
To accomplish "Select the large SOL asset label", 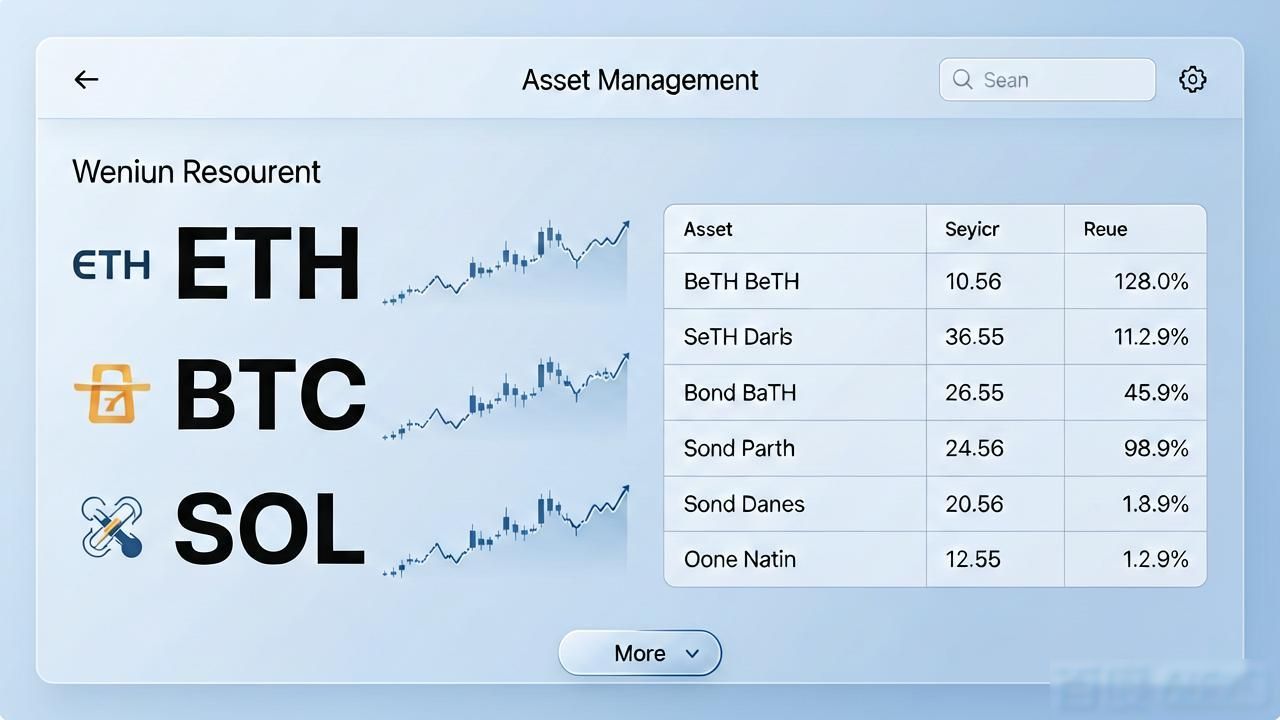I will [269, 528].
